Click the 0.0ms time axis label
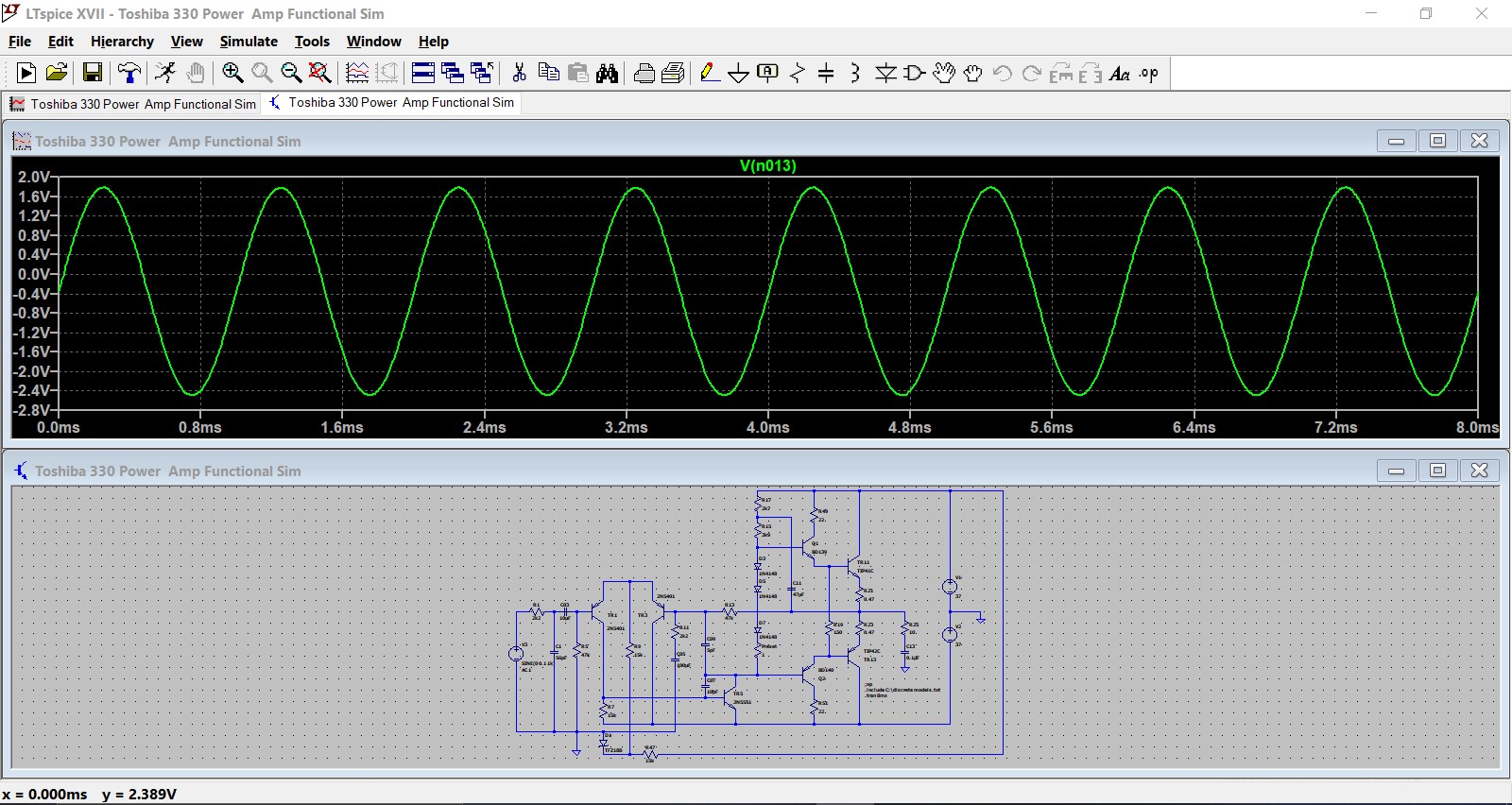Screen dimensions: 1512x805 [x=59, y=427]
